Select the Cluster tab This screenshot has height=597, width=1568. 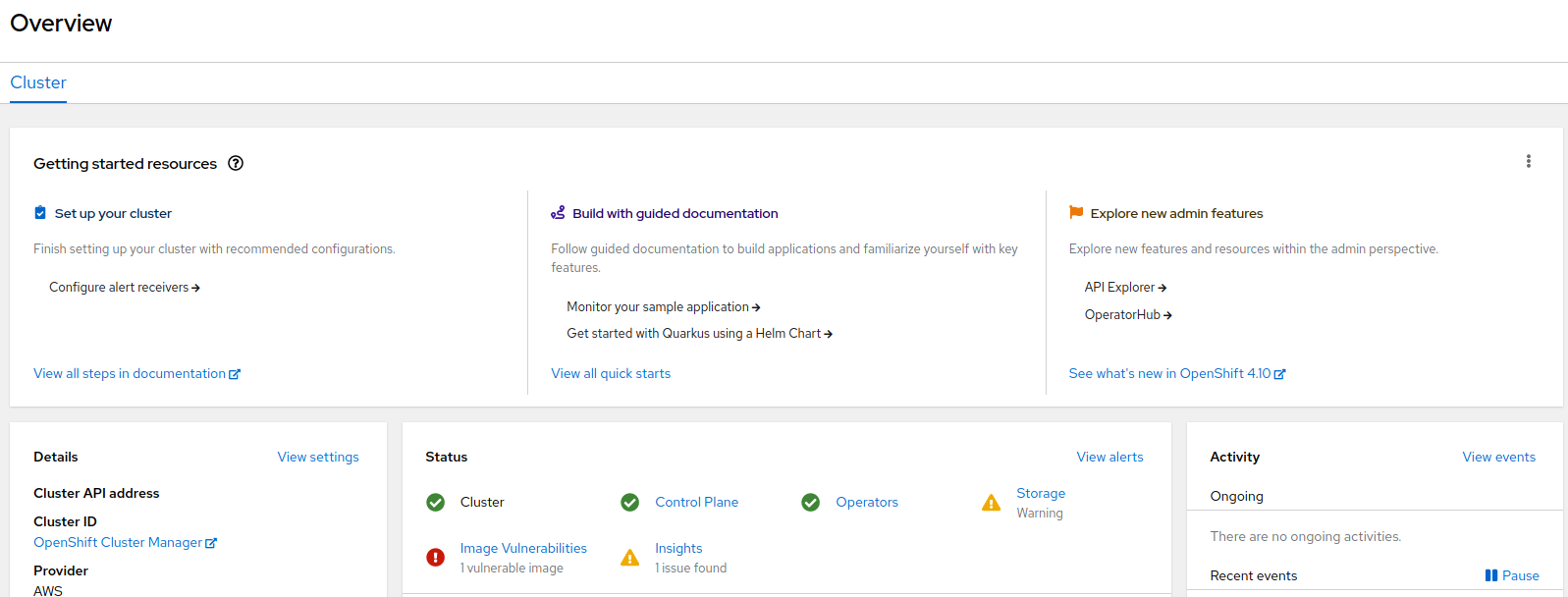tap(38, 83)
